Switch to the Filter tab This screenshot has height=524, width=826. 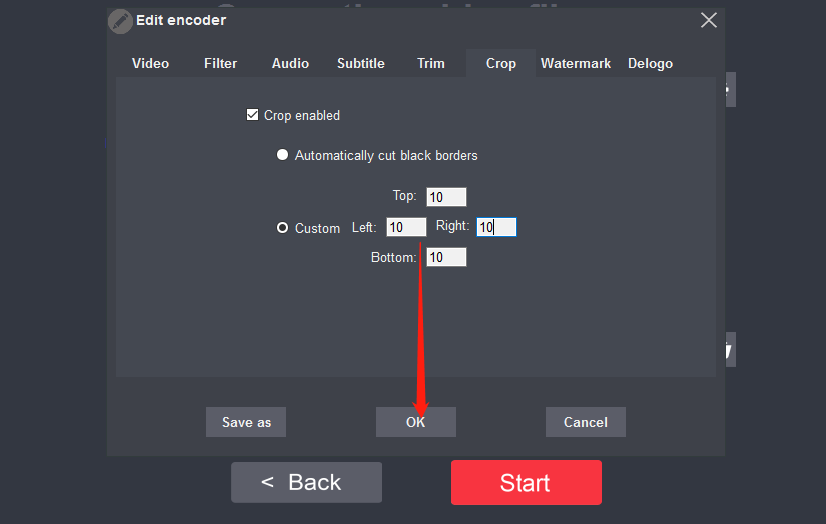220,63
